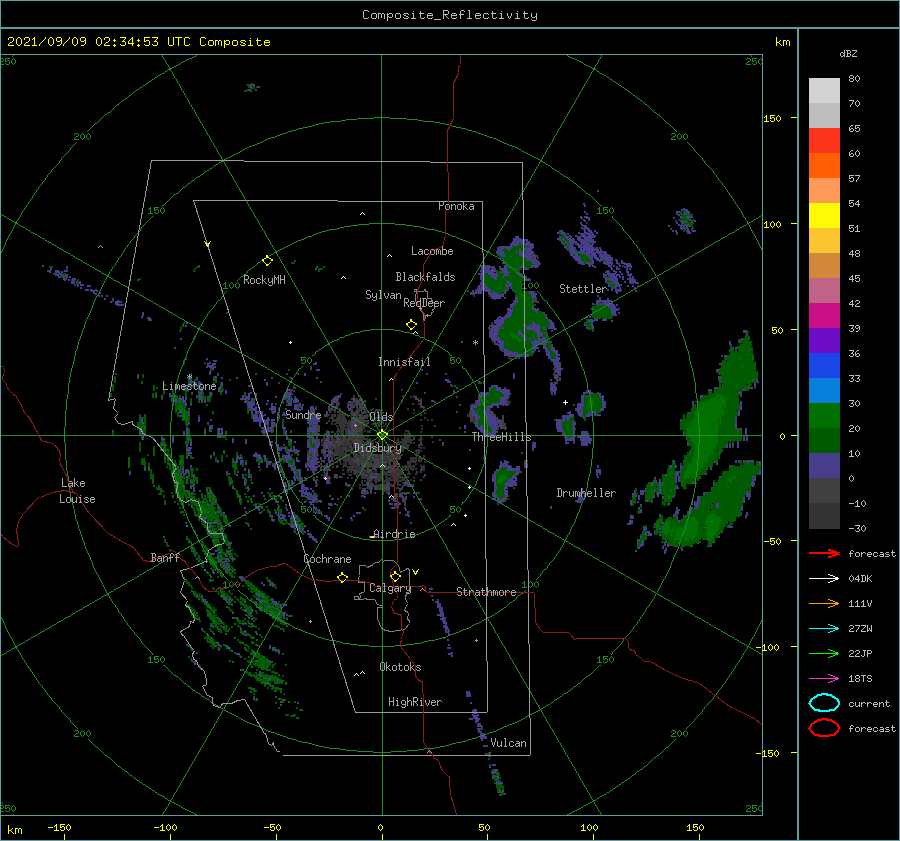Click the Okotoks town label
Viewport: 900px width, 841px height.
(x=400, y=667)
